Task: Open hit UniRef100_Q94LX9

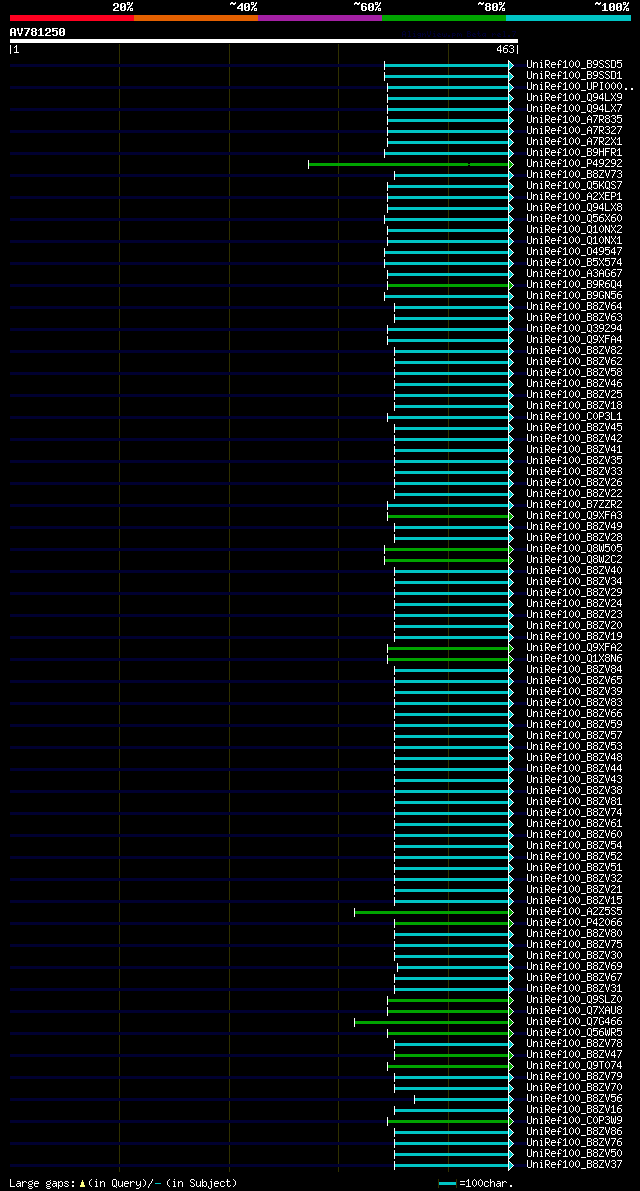Action: pos(574,98)
